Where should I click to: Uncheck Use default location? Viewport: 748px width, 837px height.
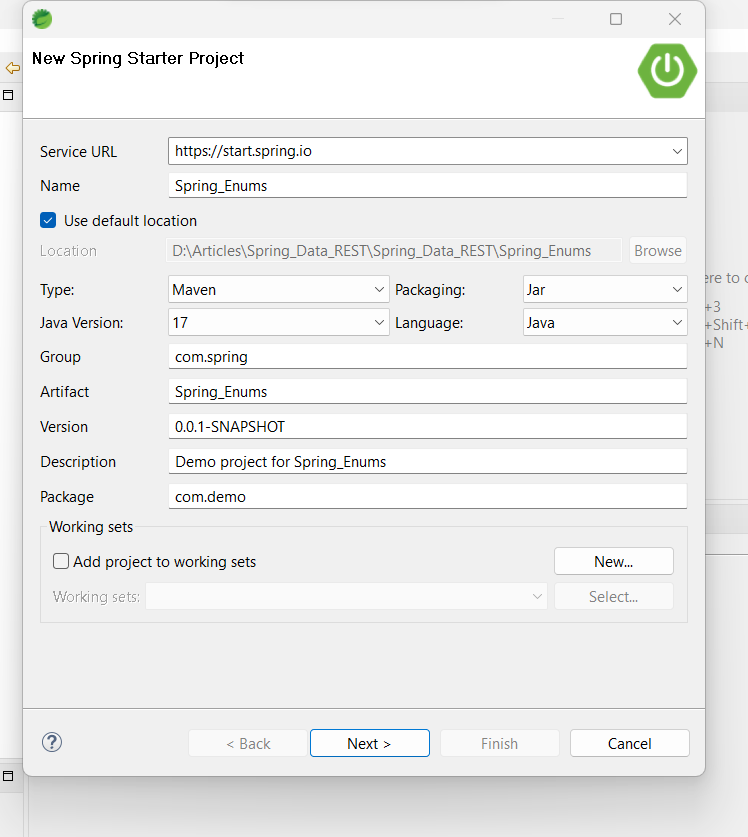click(x=48, y=221)
